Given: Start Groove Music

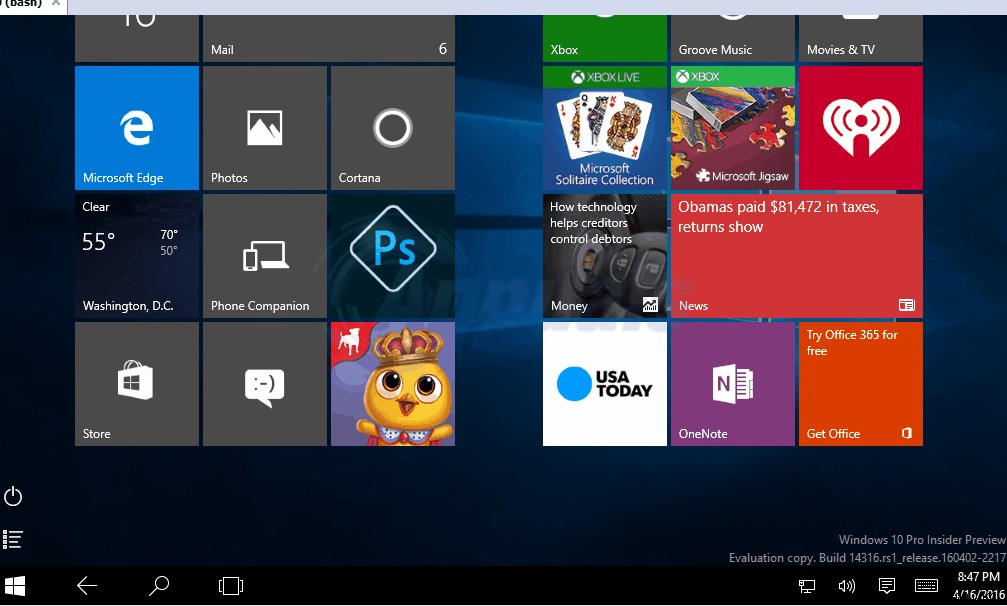Looking at the screenshot, I should (732, 30).
